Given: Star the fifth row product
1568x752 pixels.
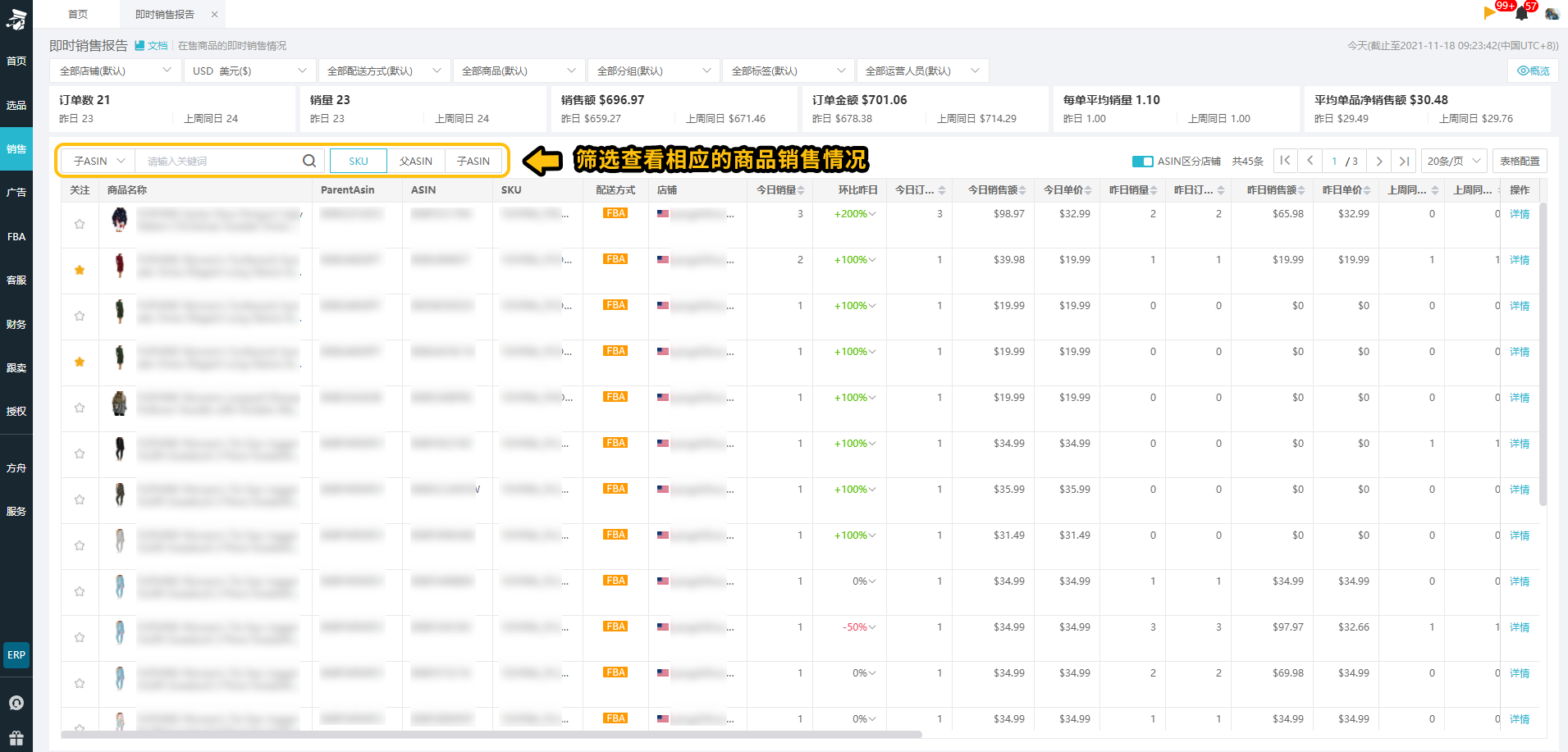Looking at the screenshot, I should 80,408.
